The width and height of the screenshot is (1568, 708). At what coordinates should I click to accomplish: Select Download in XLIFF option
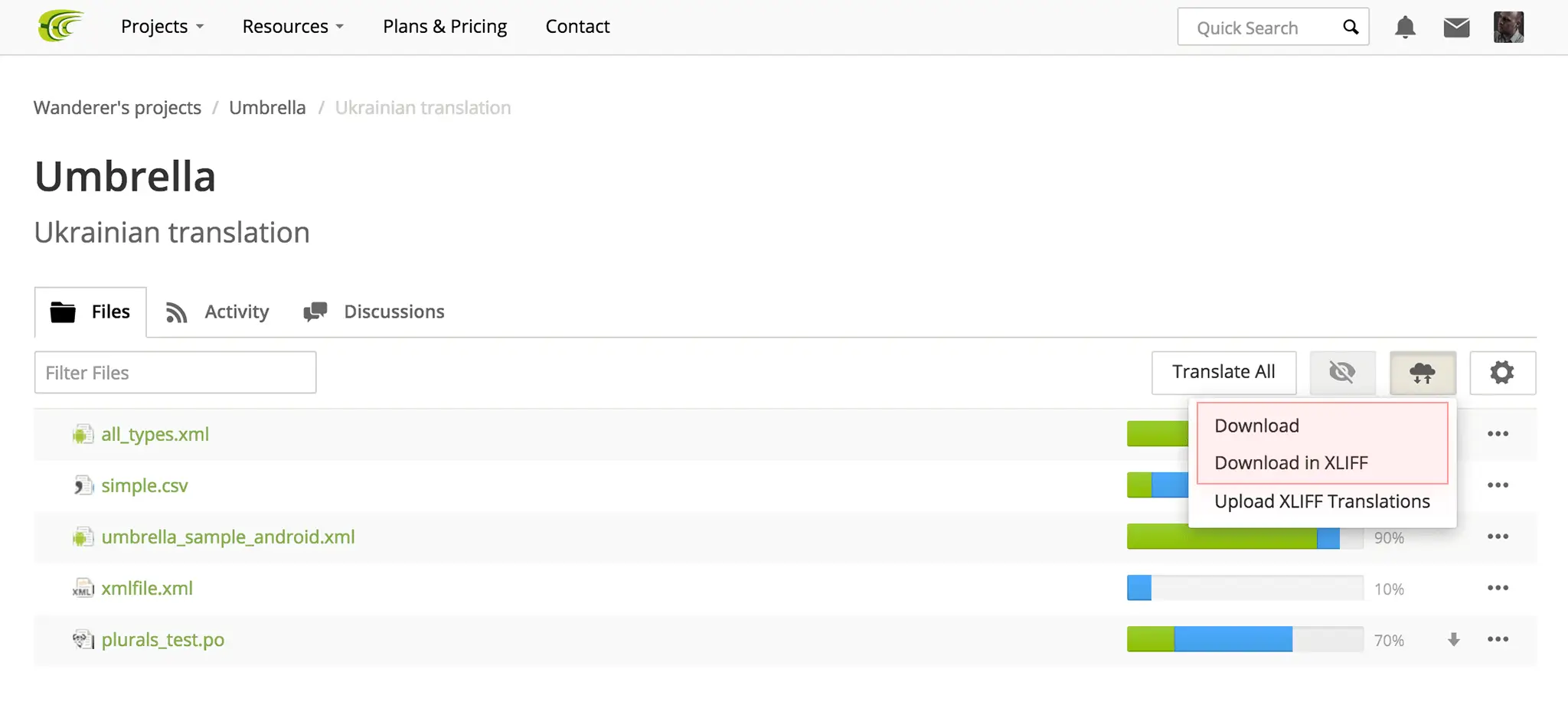1291,462
